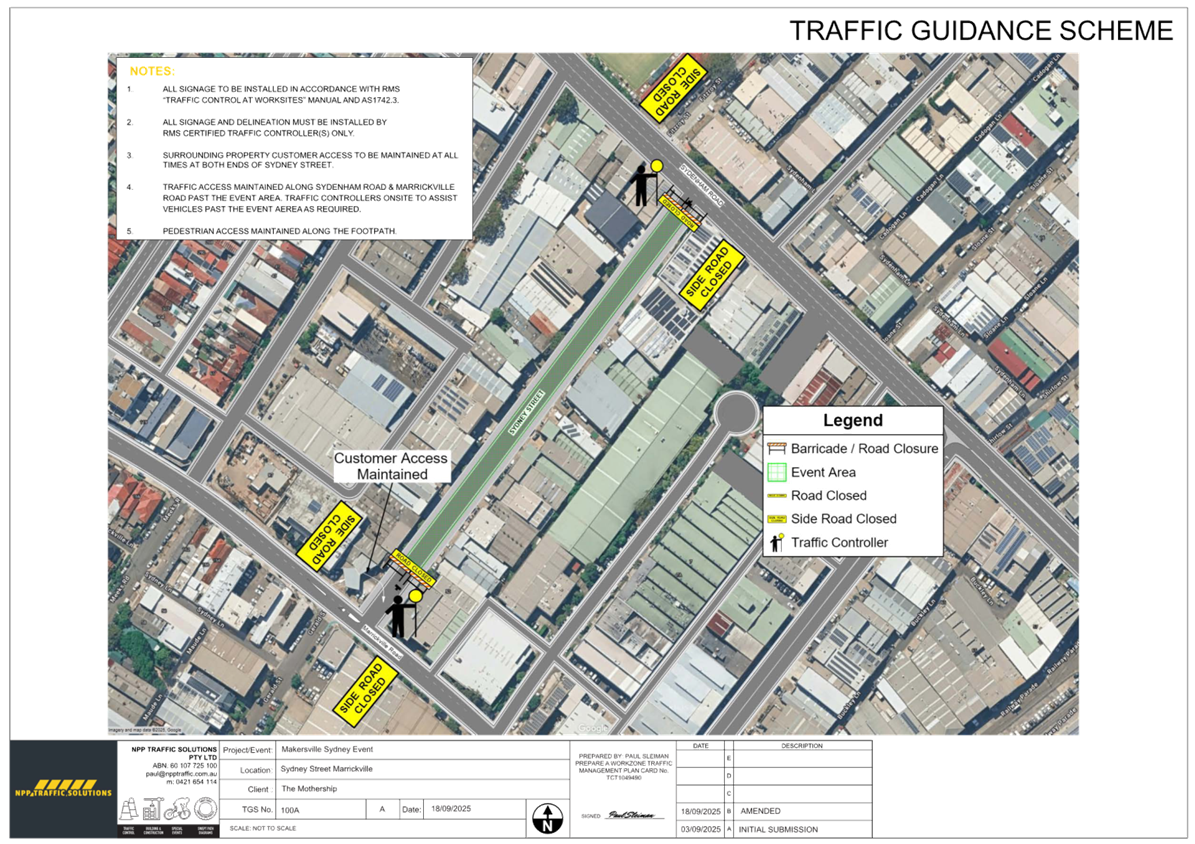Click the Traffic Control cones icon in title block
This screenshot has width=1195, height=844.
pos(128,810)
